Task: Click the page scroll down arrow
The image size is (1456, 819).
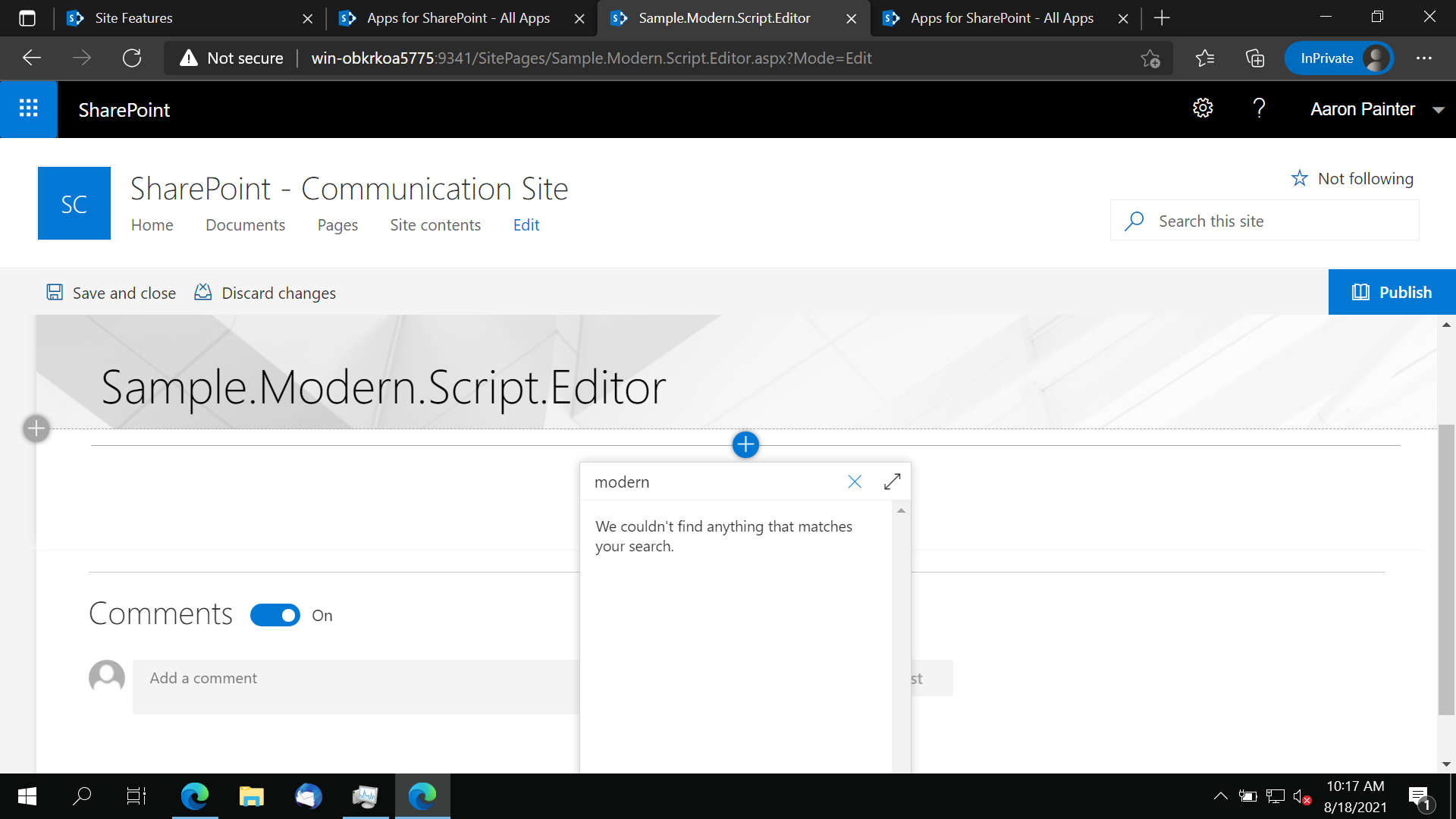Action: point(1446,764)
